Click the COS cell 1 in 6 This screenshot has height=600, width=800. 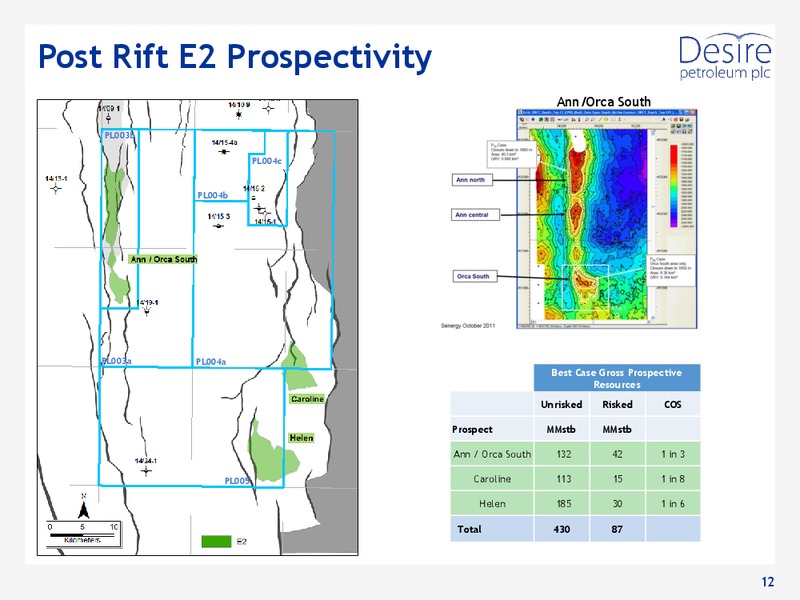point(672,504)
